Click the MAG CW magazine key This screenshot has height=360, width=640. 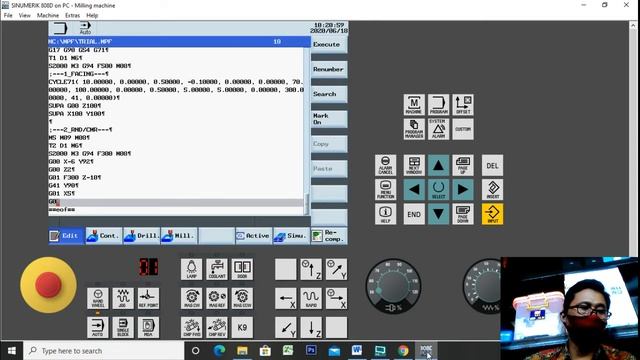191,298
